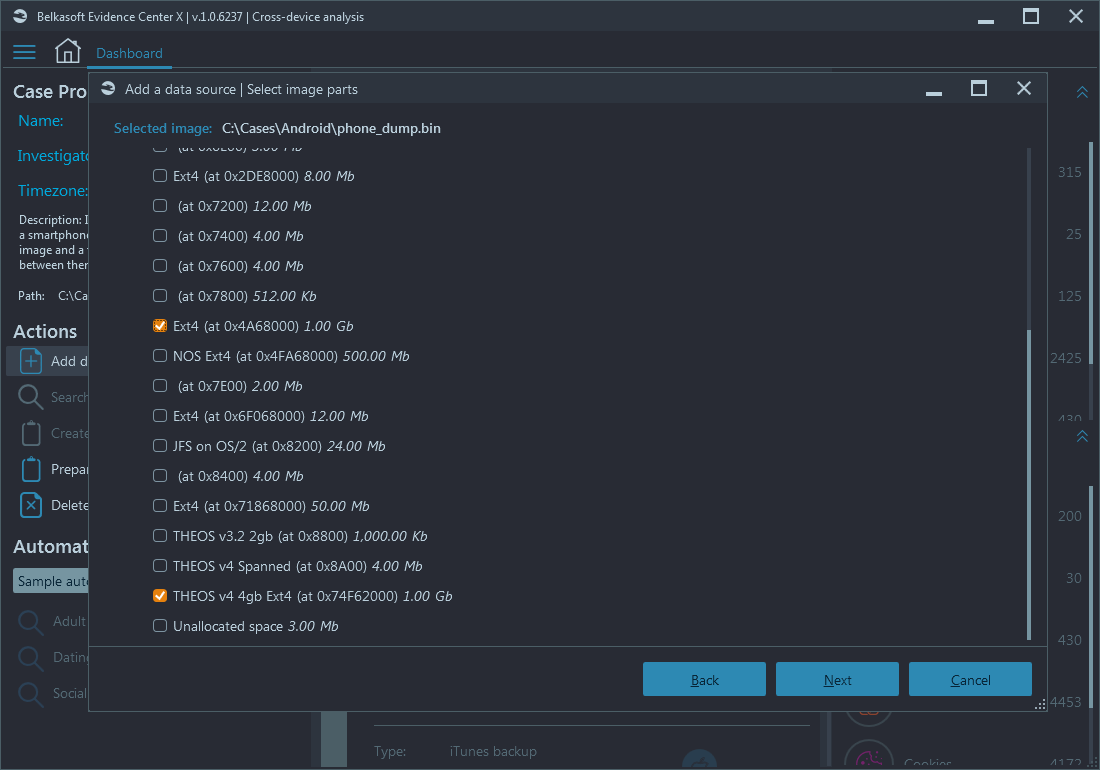Maximize the Belkasoft main window
The image size is (1100, 770).
tap(1031, 16)
